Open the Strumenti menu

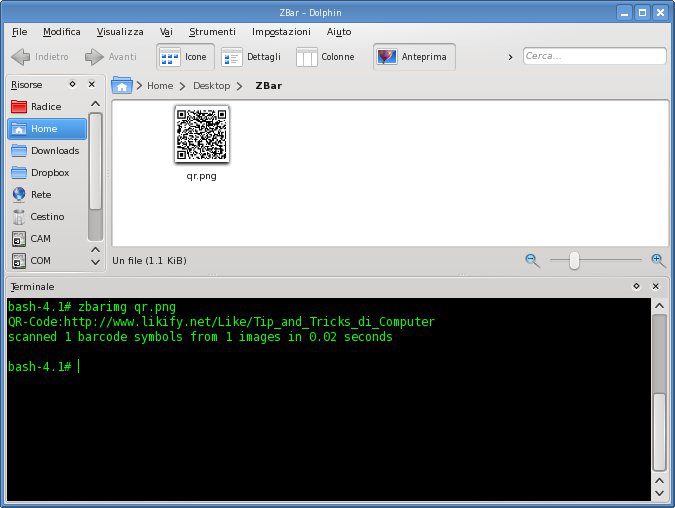(212, 32)
